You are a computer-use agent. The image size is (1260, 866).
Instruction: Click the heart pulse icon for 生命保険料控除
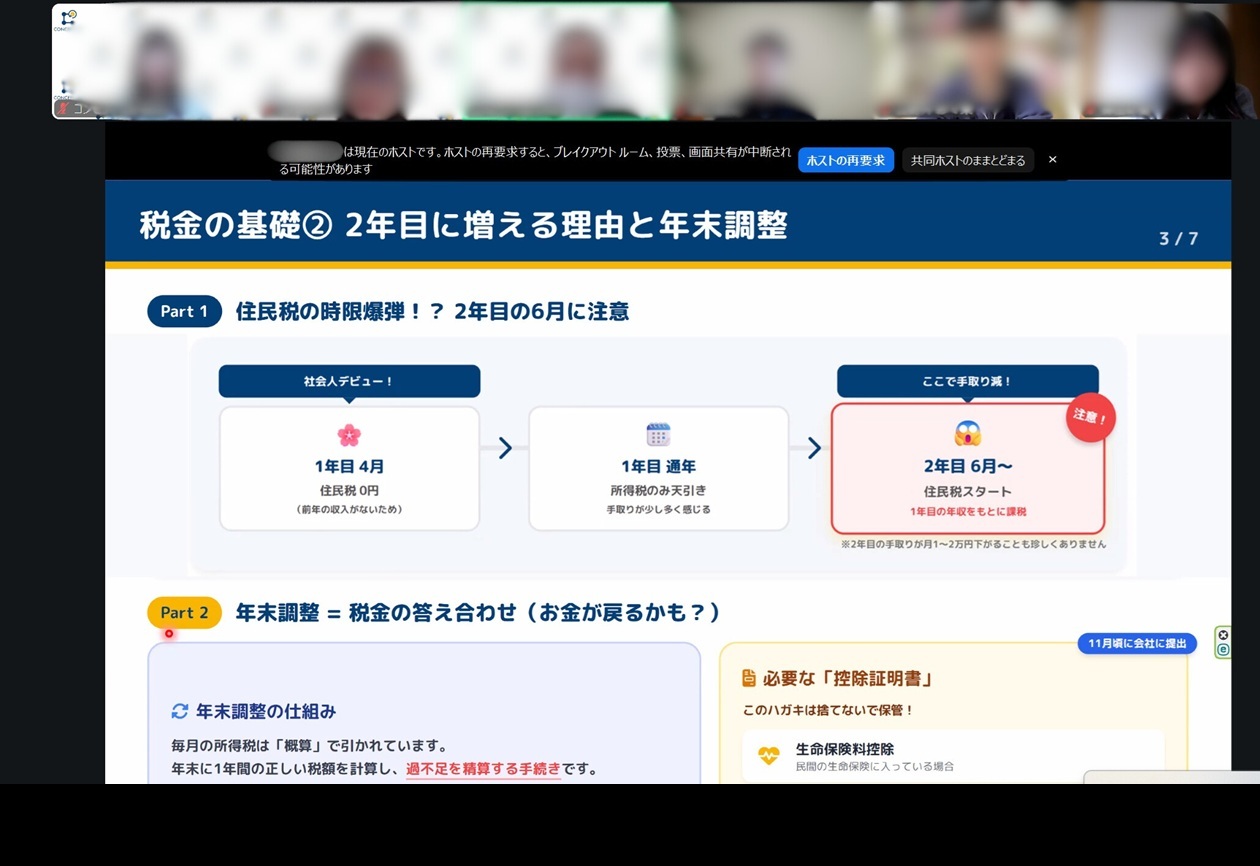tap(768, 756)
